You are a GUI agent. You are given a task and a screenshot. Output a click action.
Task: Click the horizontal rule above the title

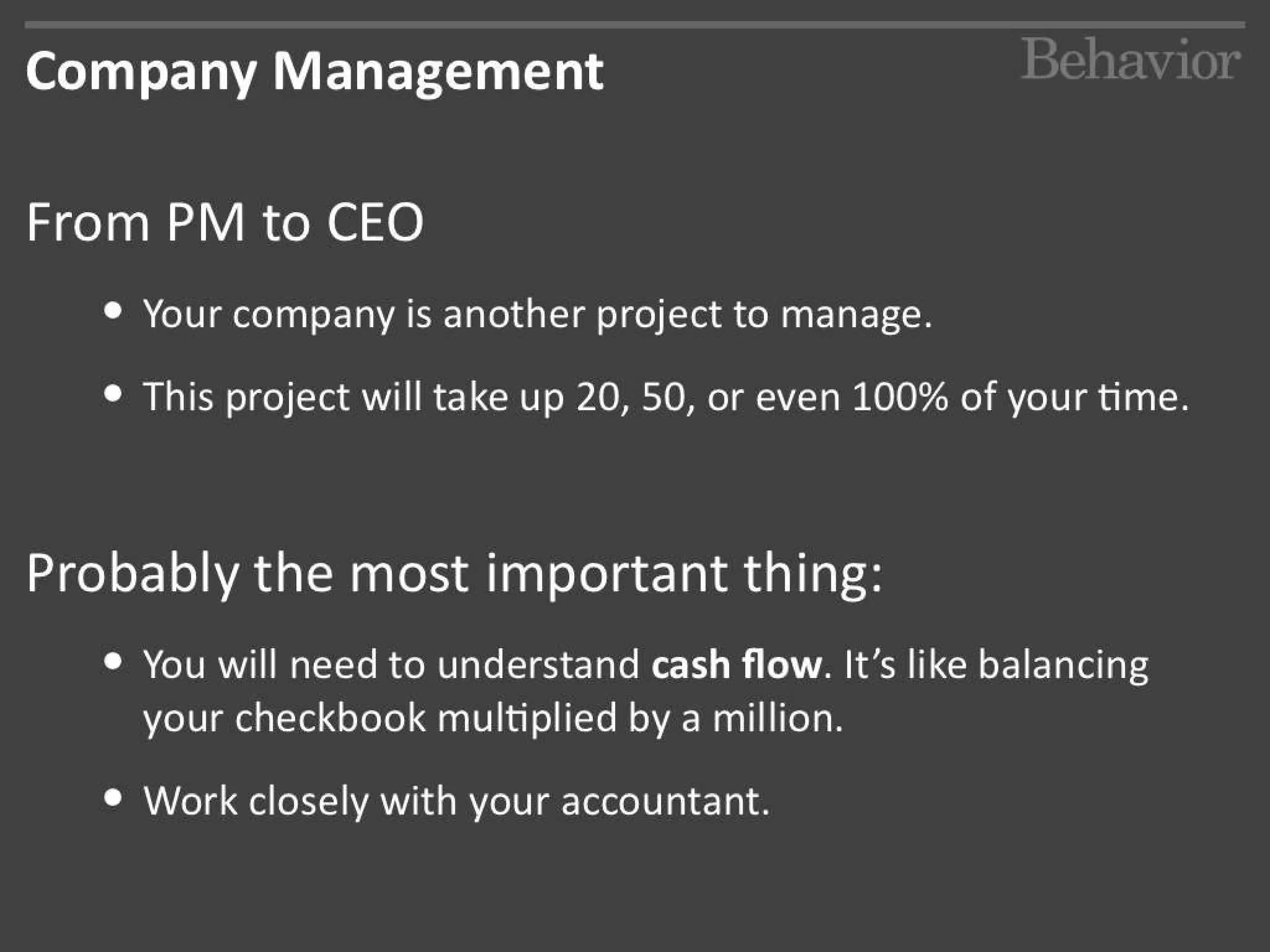tap(635, 25)
